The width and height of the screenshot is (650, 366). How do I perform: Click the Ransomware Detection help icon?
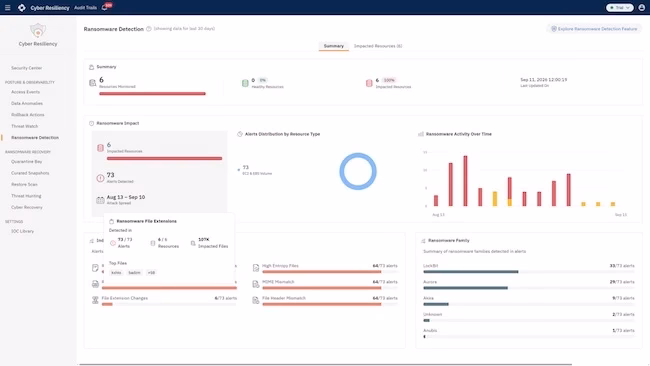(148, 29)
